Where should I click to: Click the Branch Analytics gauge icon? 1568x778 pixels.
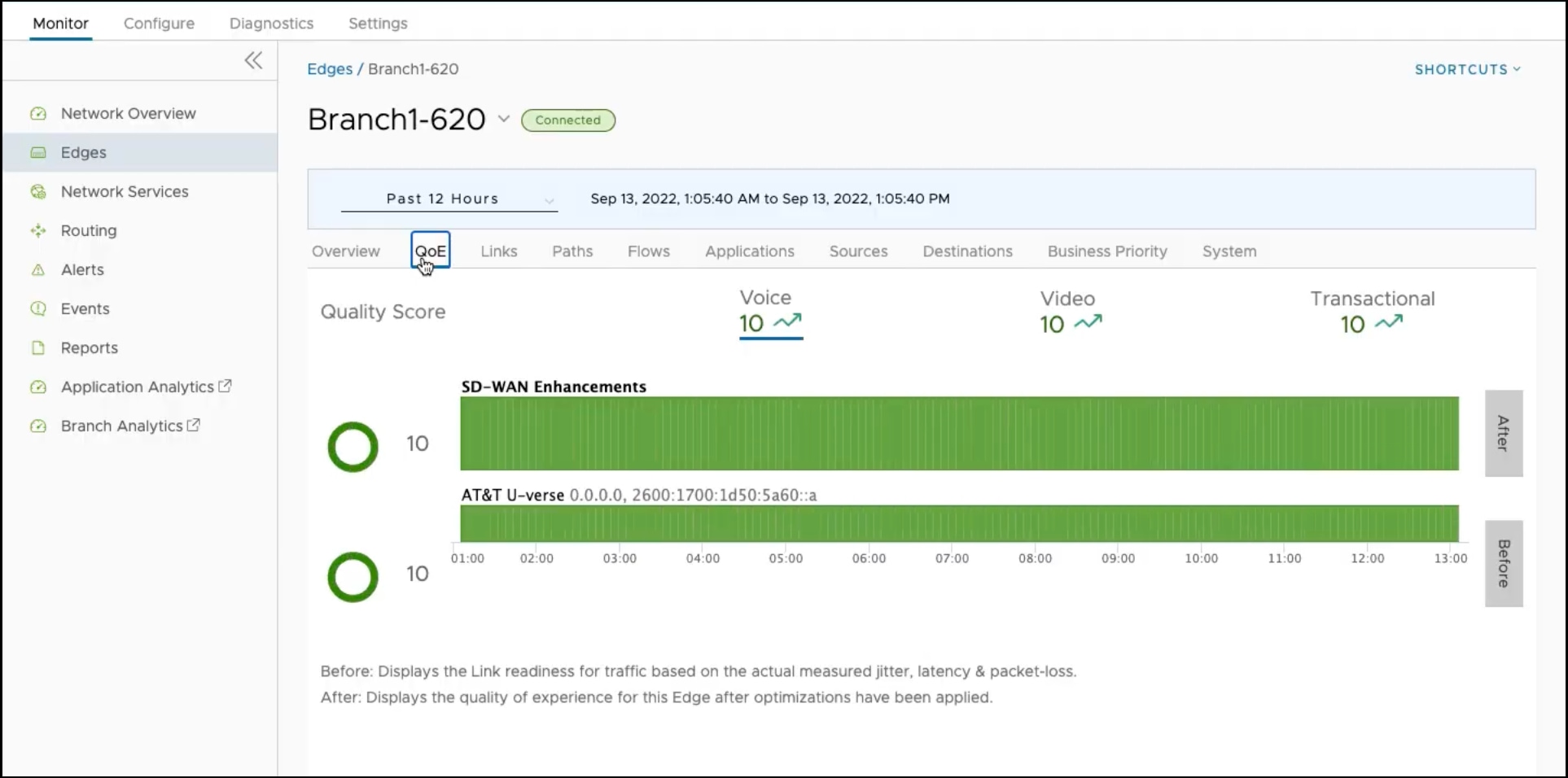38,426
